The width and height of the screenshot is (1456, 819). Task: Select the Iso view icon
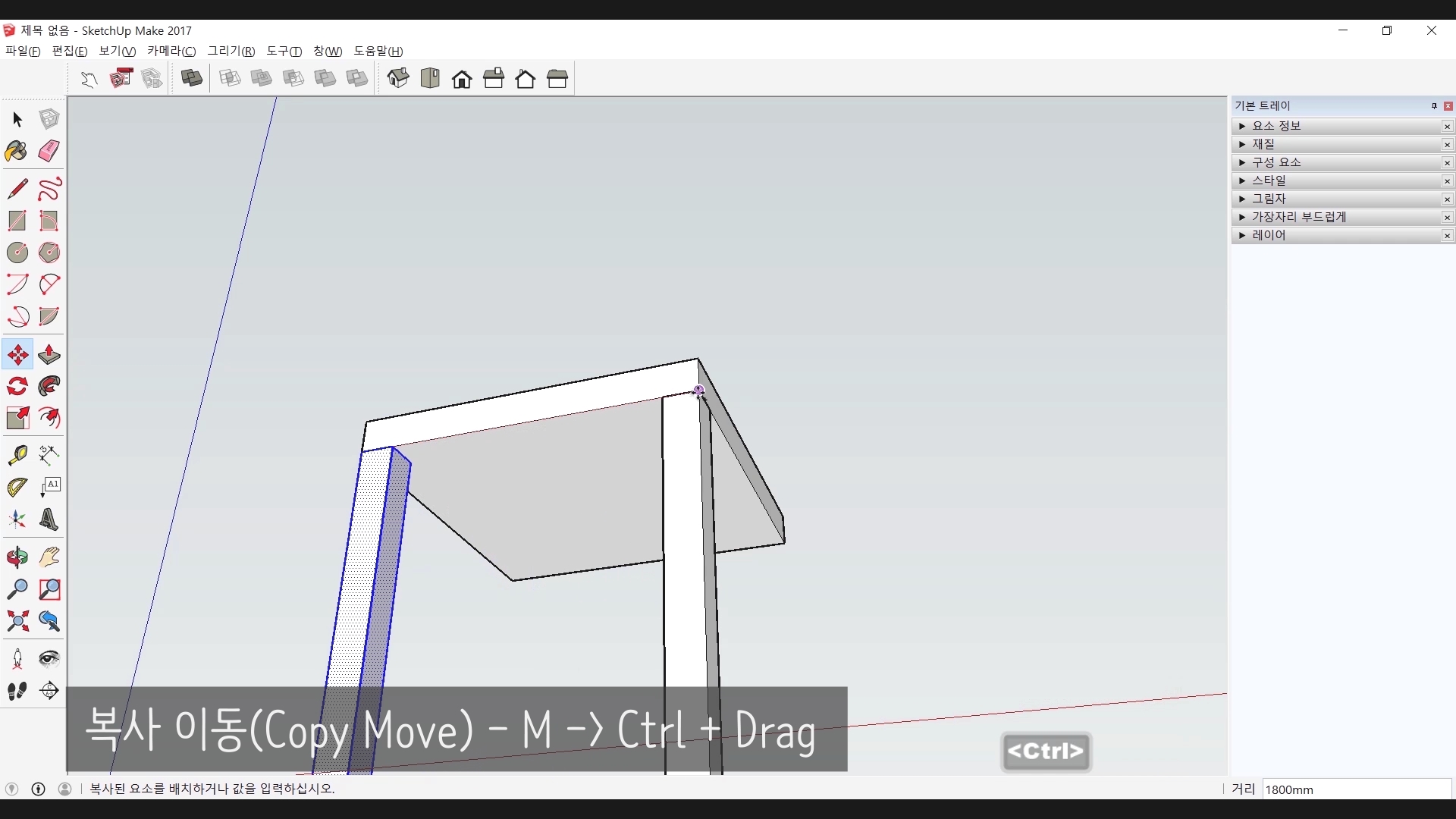tap(398, 79)
